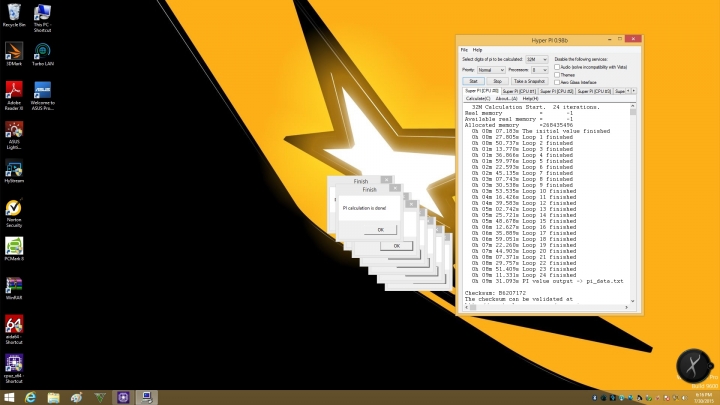
Task: Switch to Hyper PI taskbar window
Action: pos(146,397)
